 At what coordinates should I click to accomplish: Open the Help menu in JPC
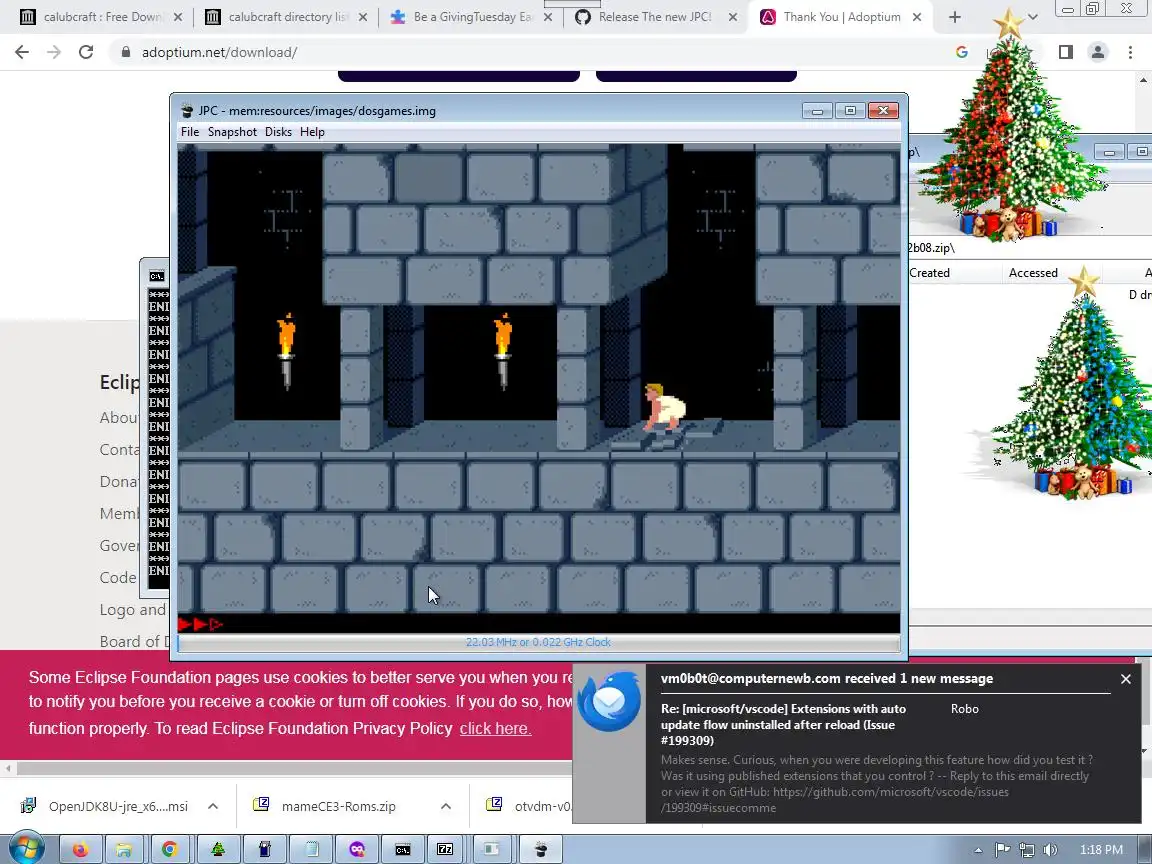312,132
